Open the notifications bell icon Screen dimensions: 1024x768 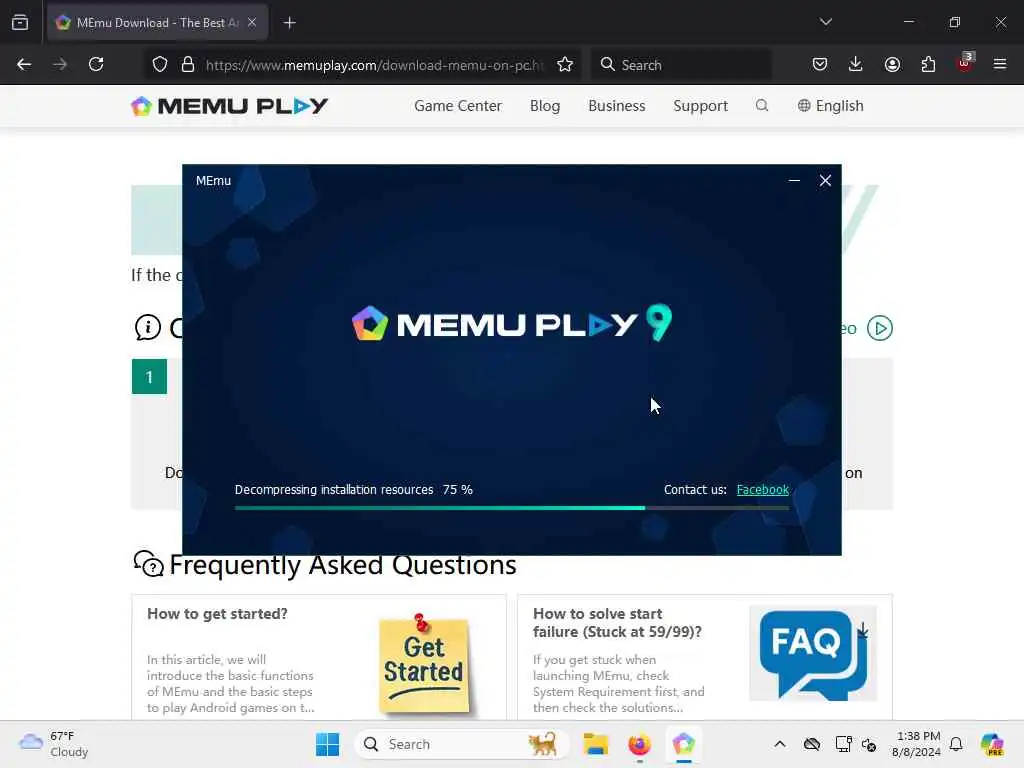(x=956, y=744)
